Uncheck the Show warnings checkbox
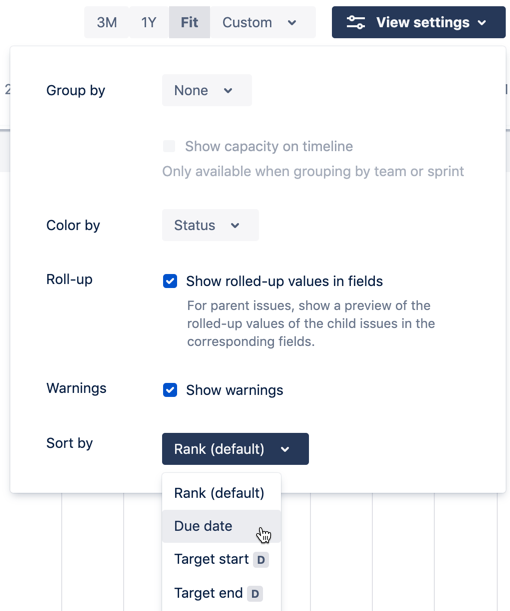The width and height of the screenshot is (510, 611). pos(170,390)
